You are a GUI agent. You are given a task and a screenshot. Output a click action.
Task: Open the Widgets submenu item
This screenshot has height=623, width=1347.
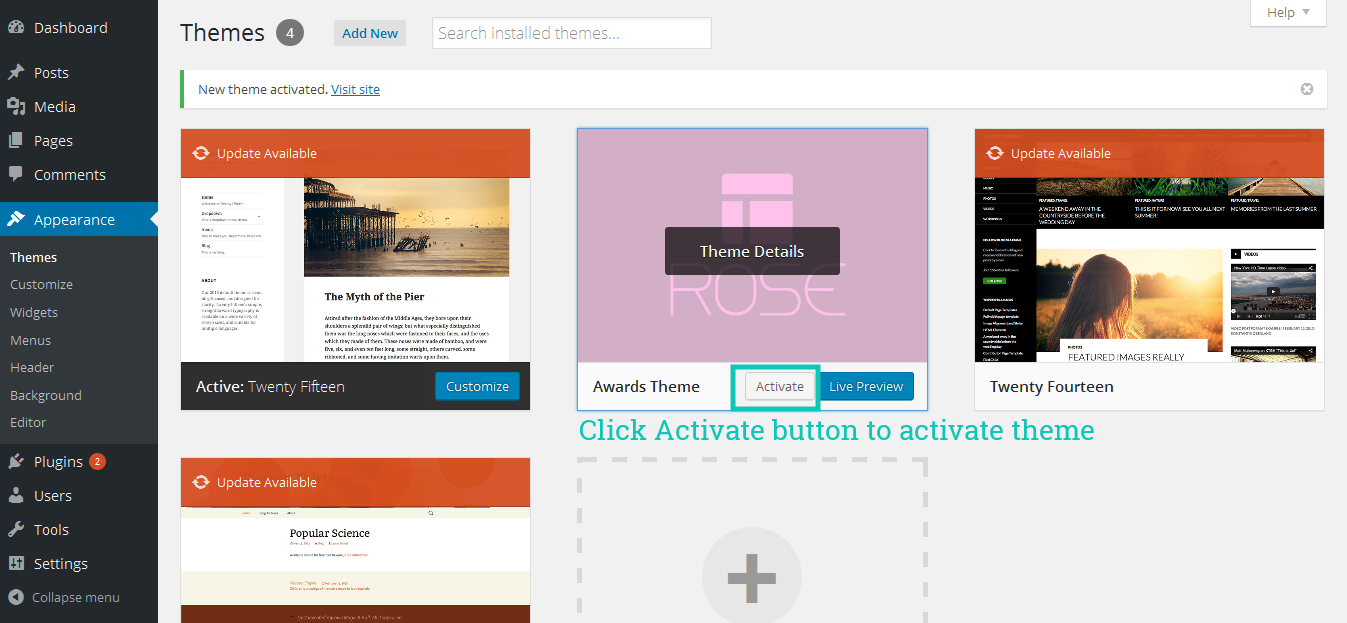(34, 312)
